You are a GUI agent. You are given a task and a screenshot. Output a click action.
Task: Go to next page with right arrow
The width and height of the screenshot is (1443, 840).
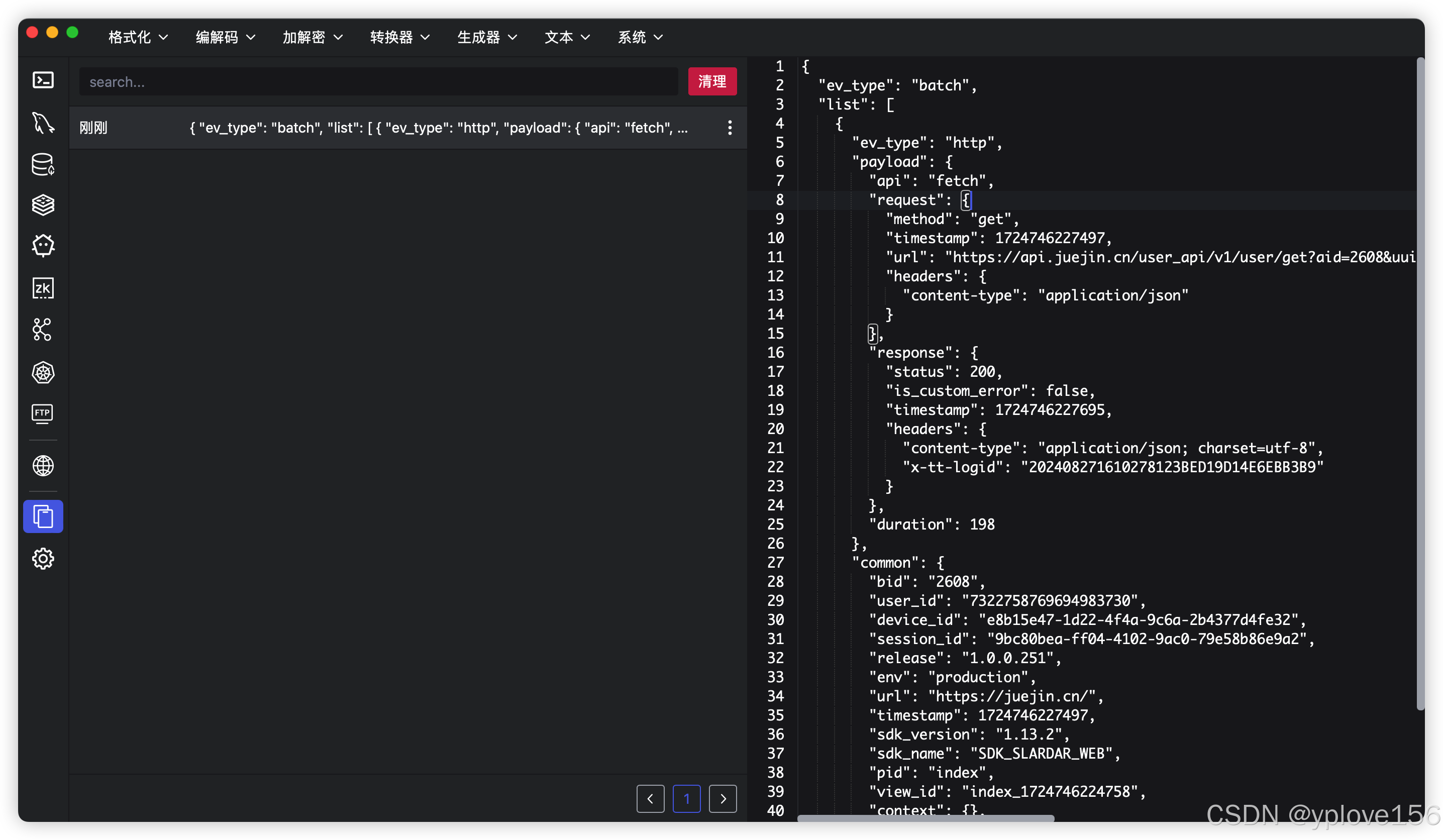[x=723, y=798]
